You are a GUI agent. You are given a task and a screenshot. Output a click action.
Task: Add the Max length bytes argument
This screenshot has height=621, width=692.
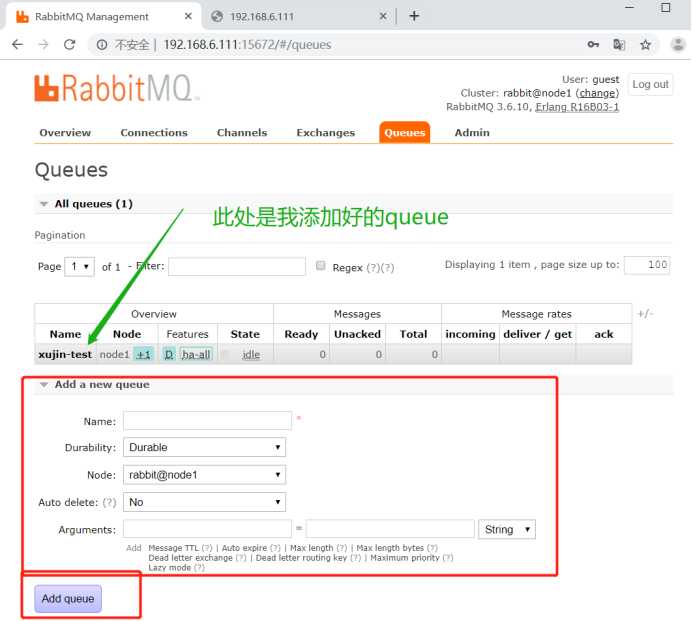390,548
